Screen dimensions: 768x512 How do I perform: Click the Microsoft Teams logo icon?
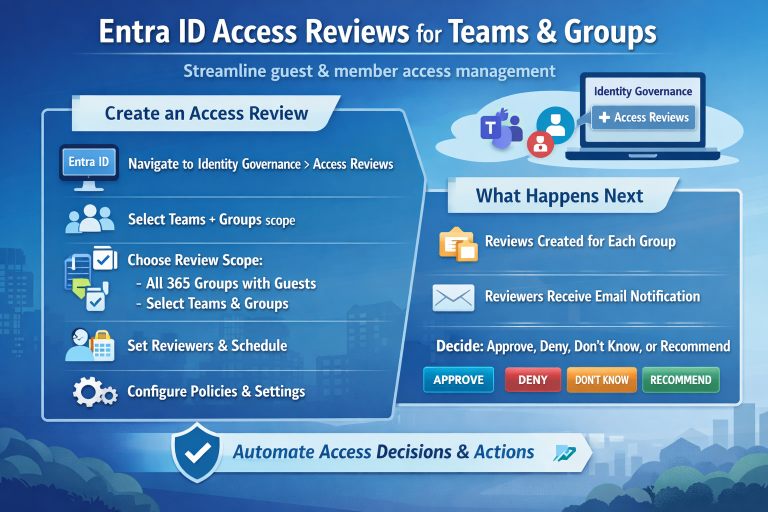[x=501, y=129]
